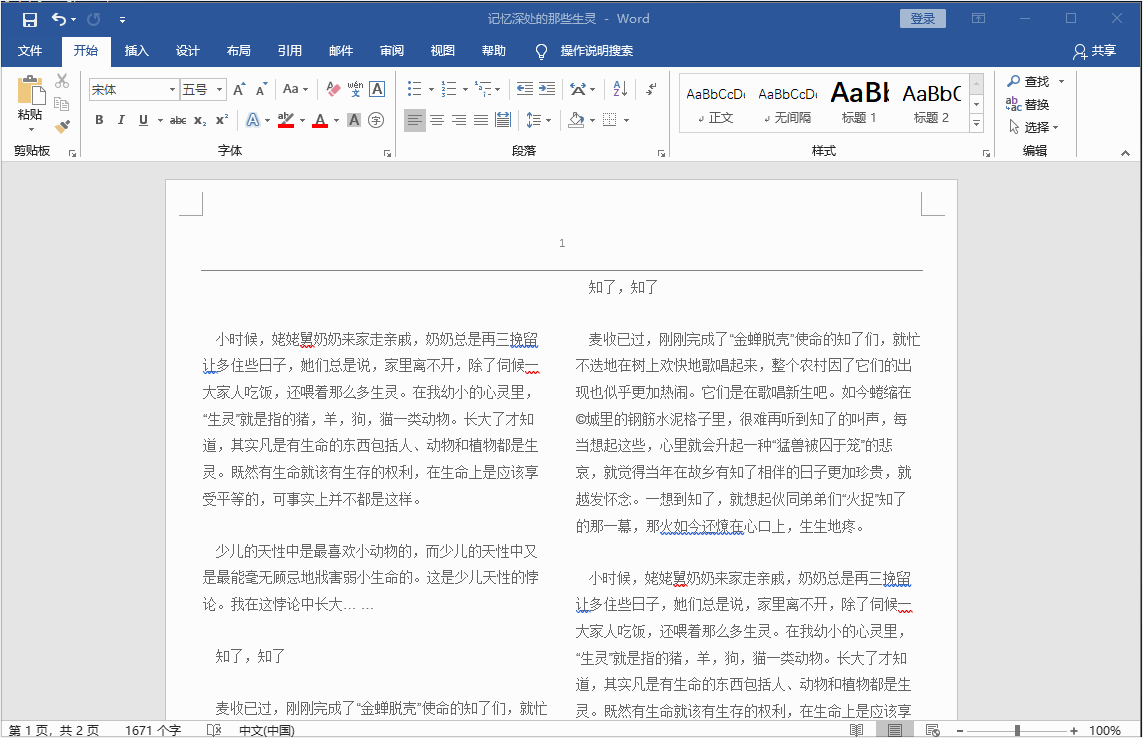This screenshot has height=738, width=1143.
Task: Click the Sort A-Z icon
Action: coord(620,90)
